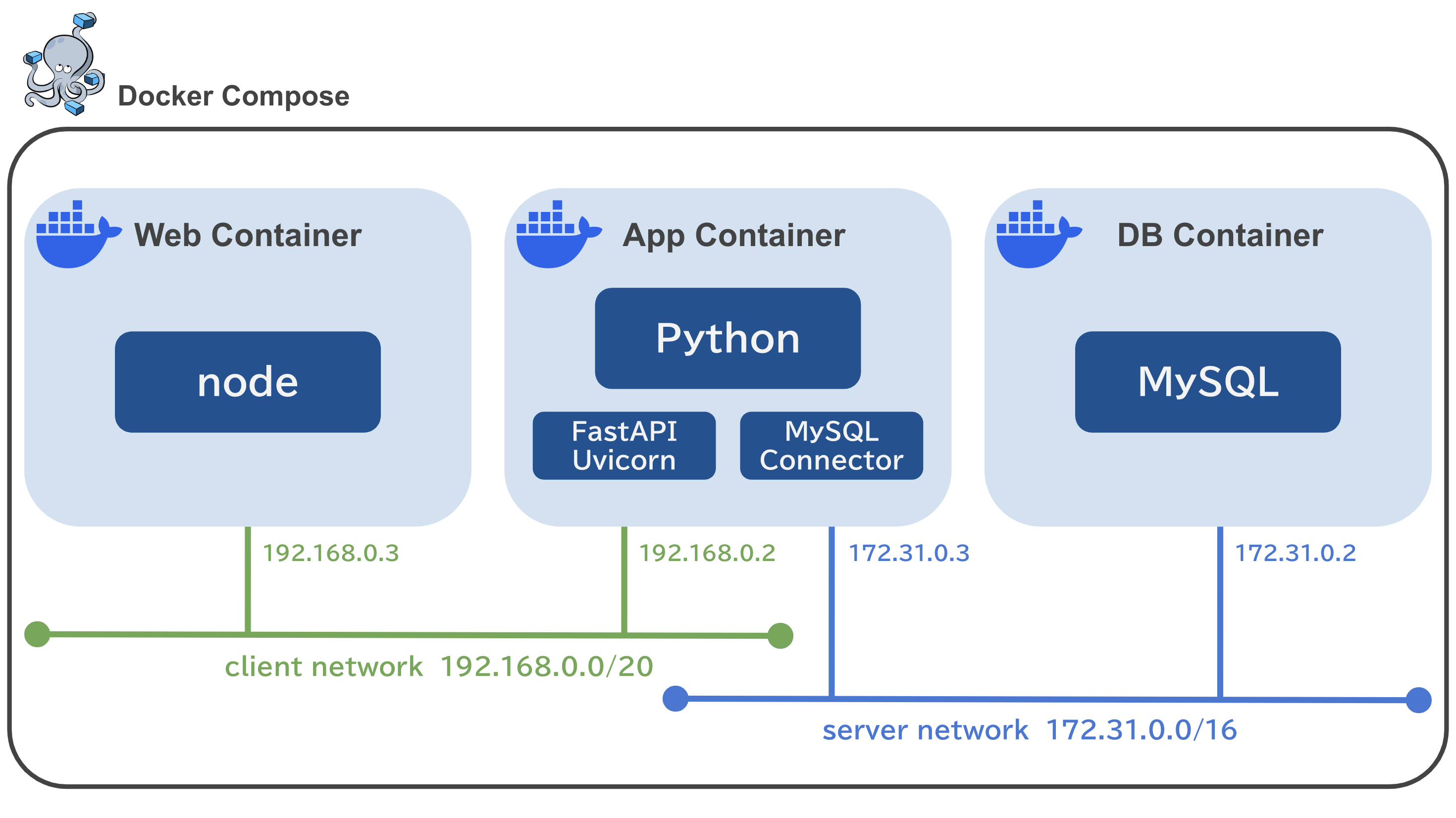The width and height of the screenshot is (1456, 818).
Task: Click the IP address 192.168.0.3
Action: pyautogui.click(x=331, y=553)
